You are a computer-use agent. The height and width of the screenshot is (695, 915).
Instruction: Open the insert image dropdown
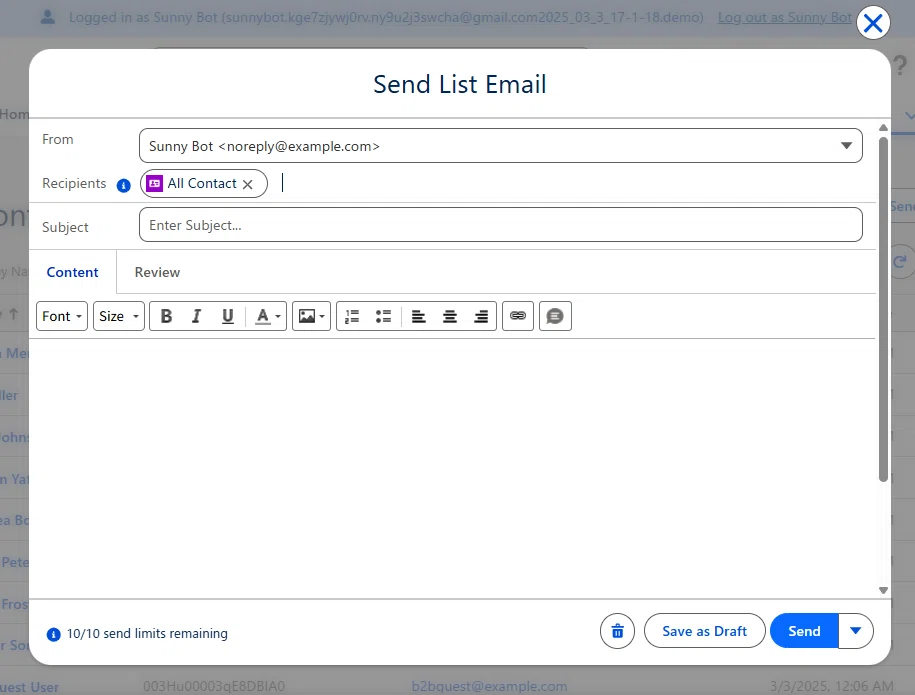click(312, 316)
